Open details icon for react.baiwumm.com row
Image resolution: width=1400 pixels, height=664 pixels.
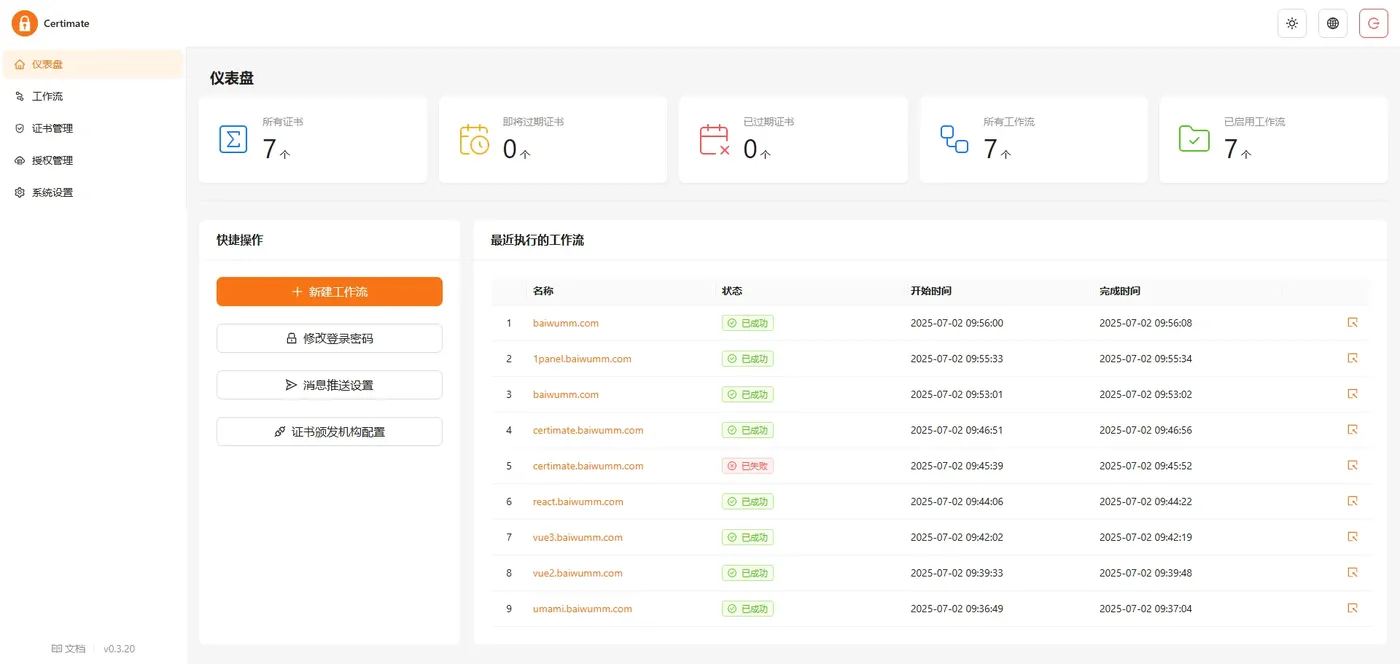pos(1352,501)
